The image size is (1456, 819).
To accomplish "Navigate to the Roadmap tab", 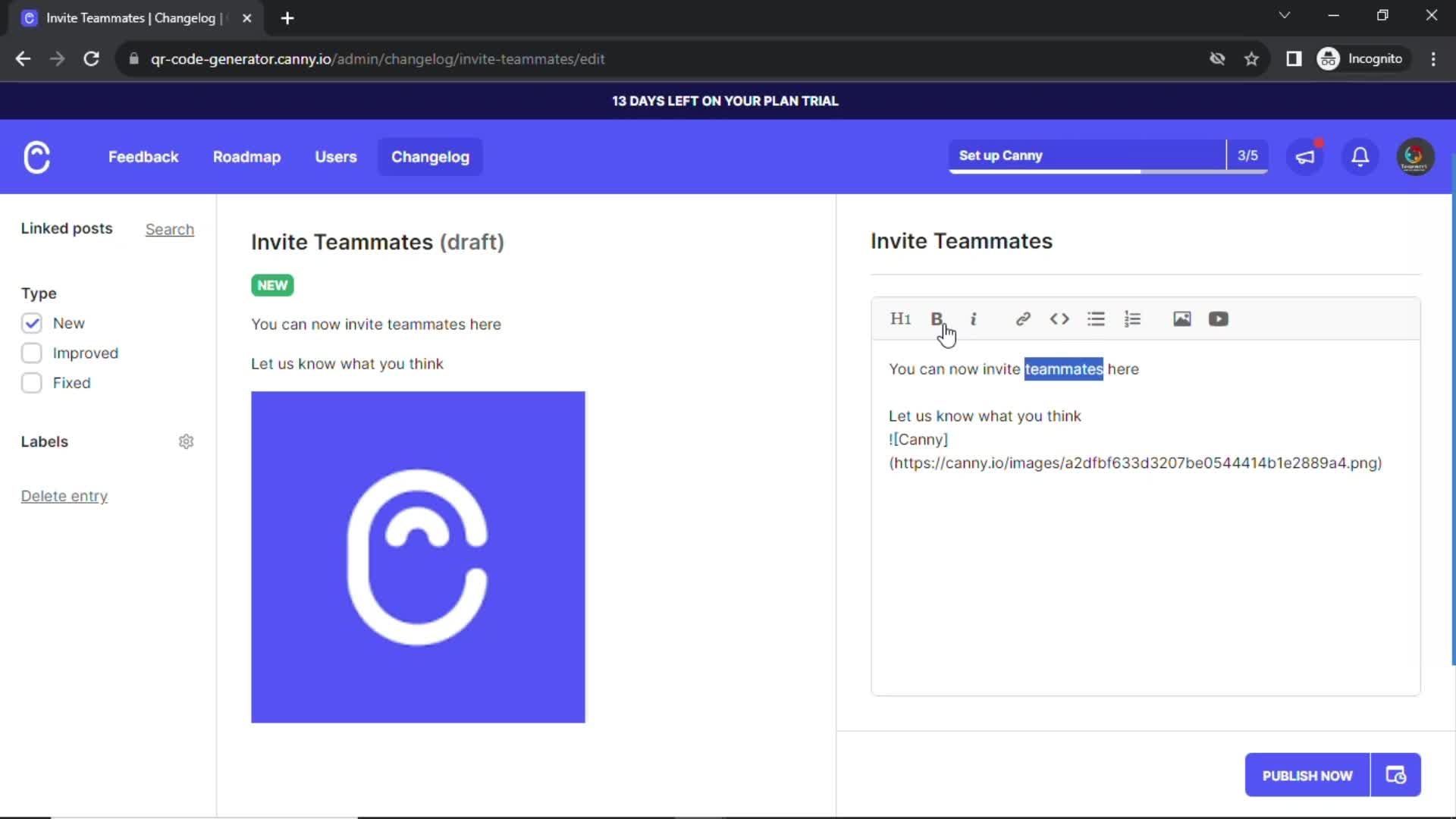I will point(246,157).
